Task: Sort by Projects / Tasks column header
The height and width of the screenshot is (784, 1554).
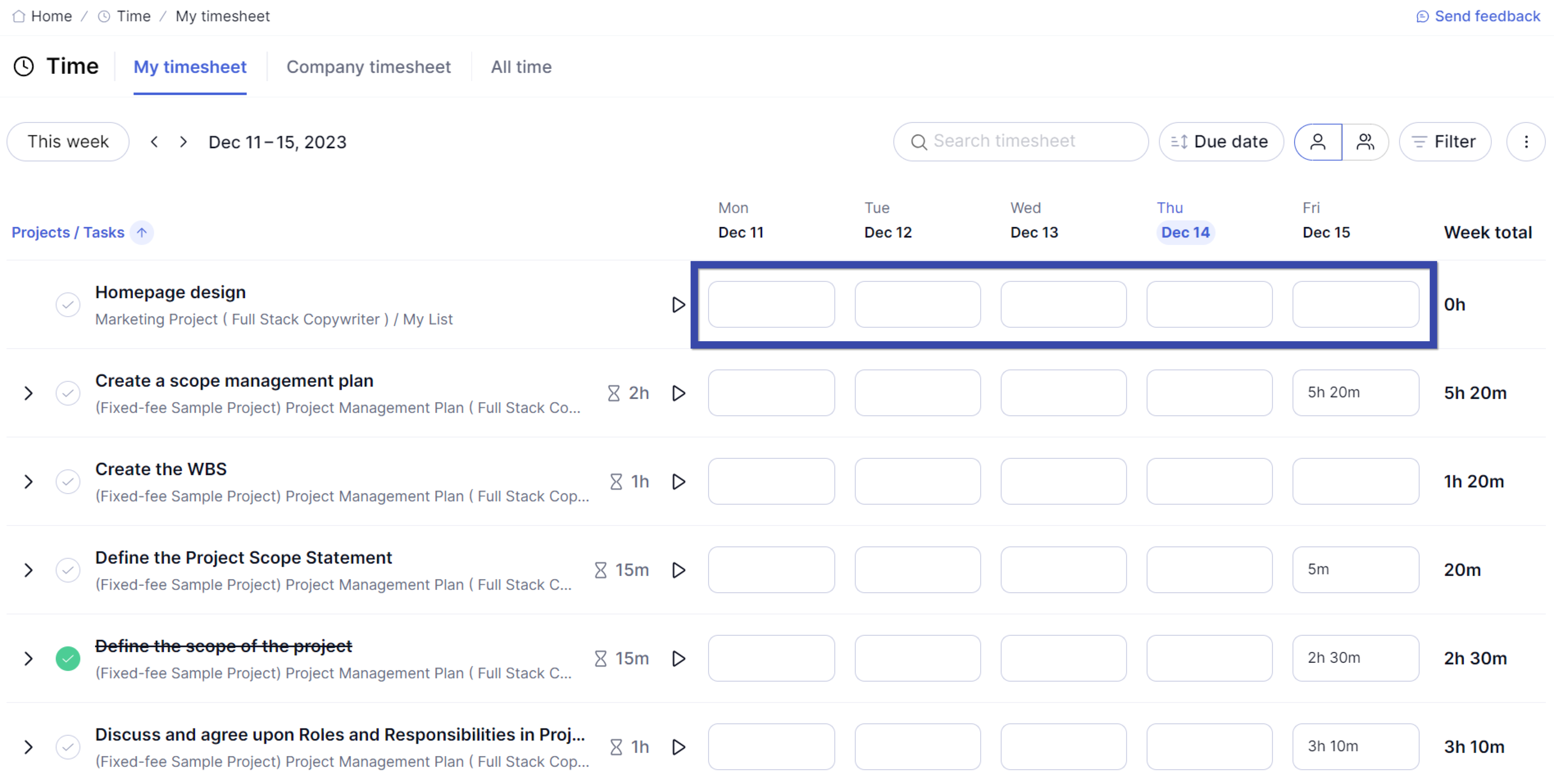Action: click(68, 232)
